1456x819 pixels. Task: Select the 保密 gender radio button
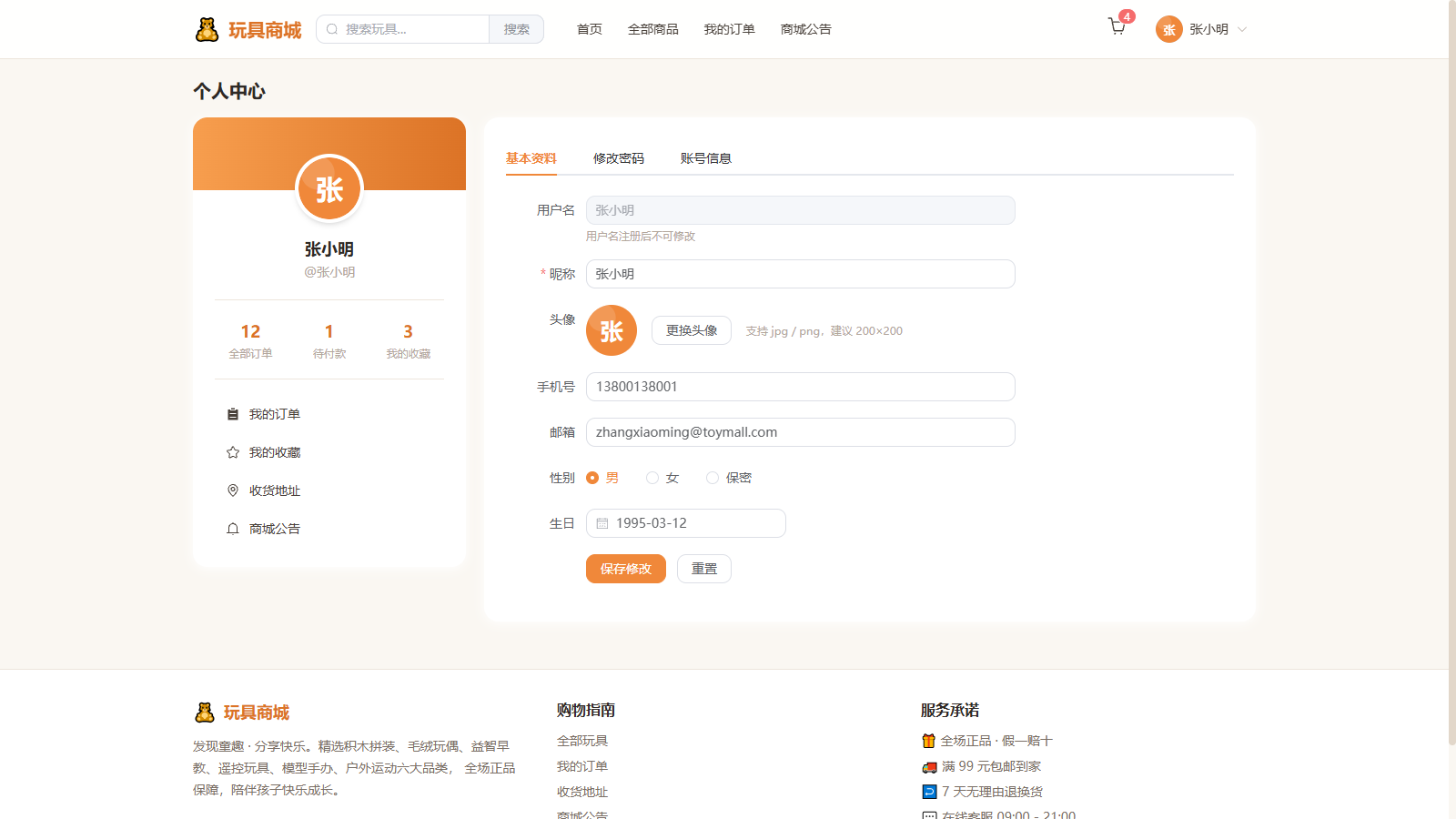click(x=713, y=478)
